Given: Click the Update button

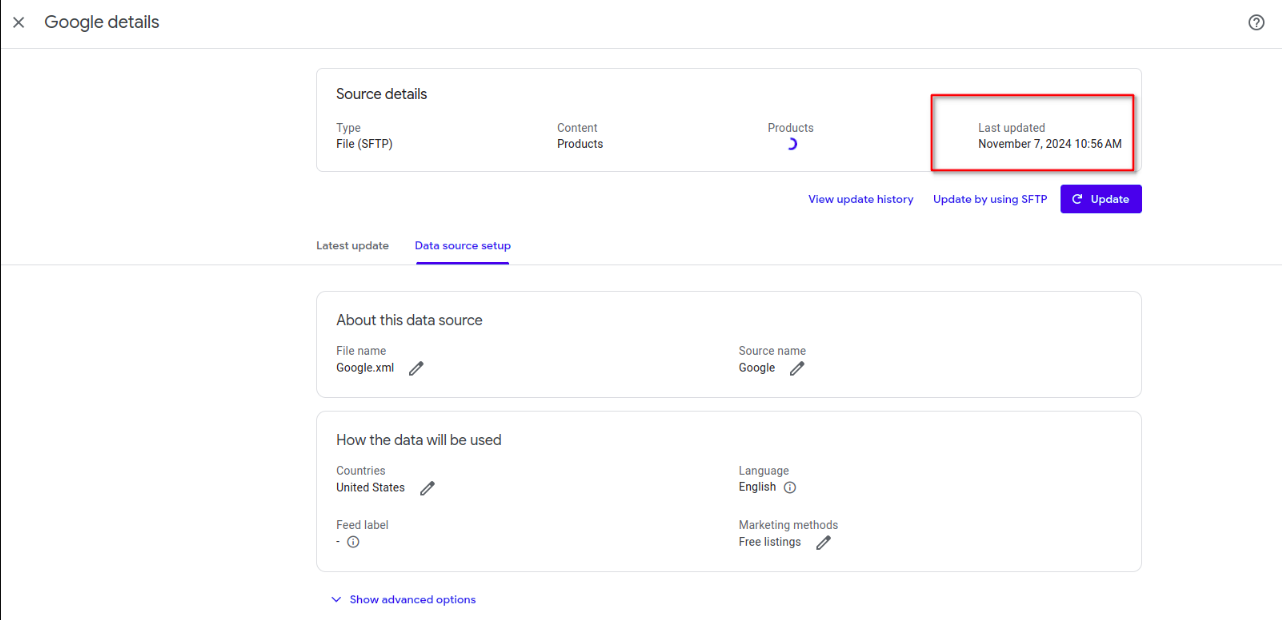Looking at the screenshot, I should [1101, 199].
